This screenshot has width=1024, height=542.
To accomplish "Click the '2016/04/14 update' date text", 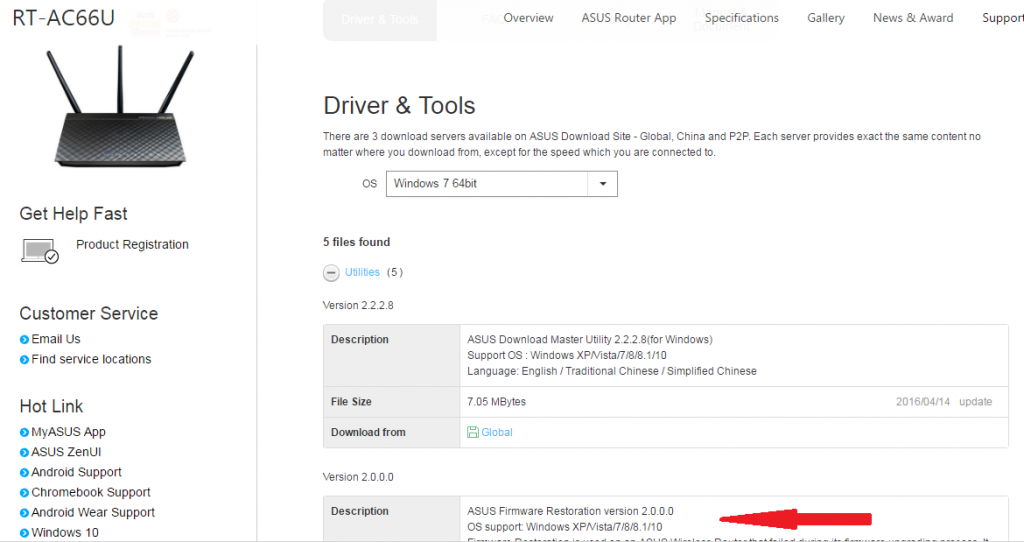I will pyautogui.click(x=944, y=402).
